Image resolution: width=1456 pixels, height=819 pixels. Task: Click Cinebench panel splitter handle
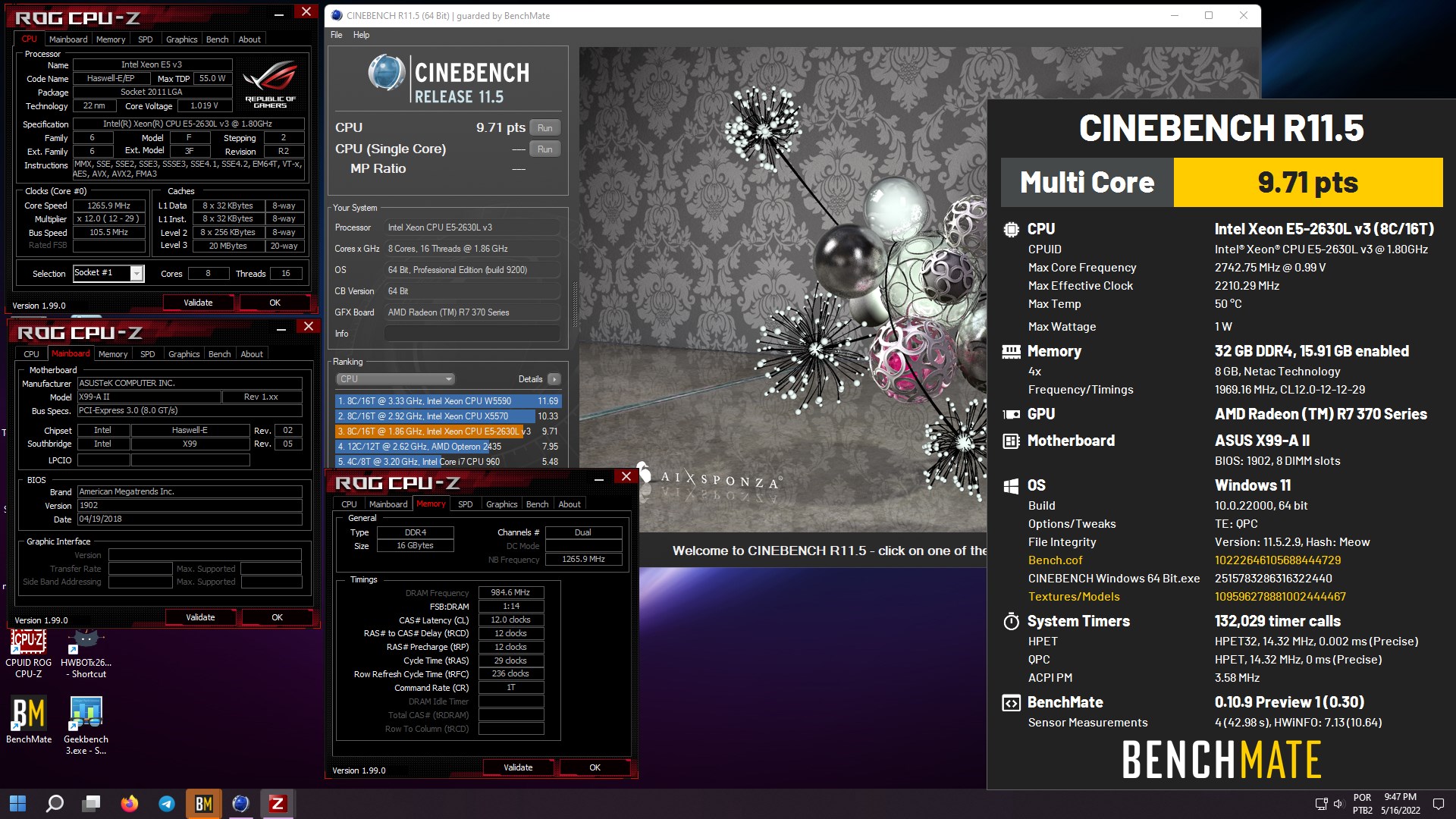tap(574, 303)
